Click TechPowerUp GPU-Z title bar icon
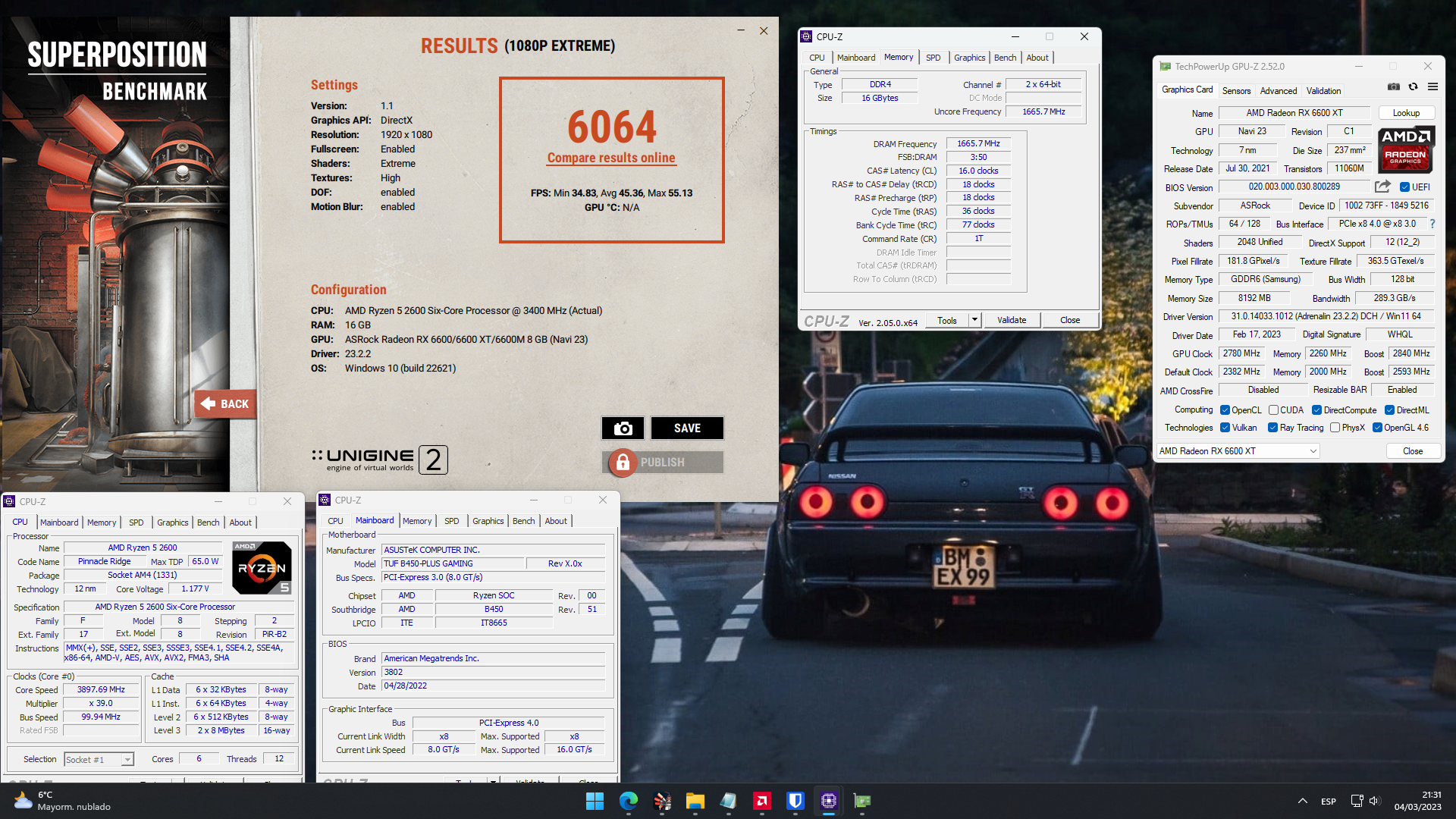The image size is (1456, 819). (x=1165, y=67)
